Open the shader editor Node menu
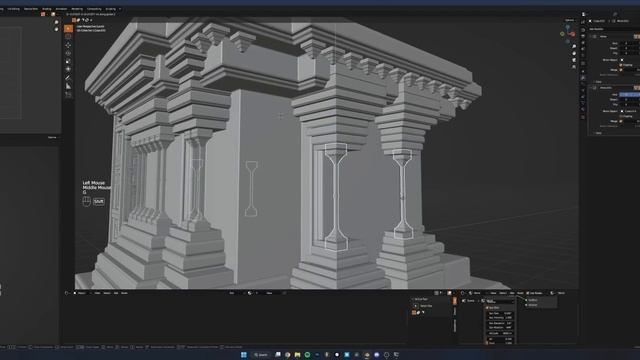640x360 pixels. 520,293
